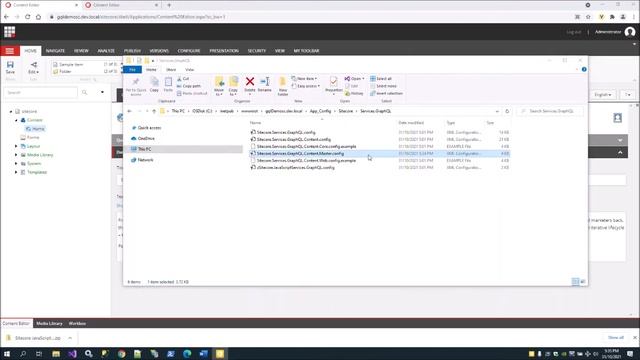
Task: Expand the address bar history dropdown
Action: point(497,111)
